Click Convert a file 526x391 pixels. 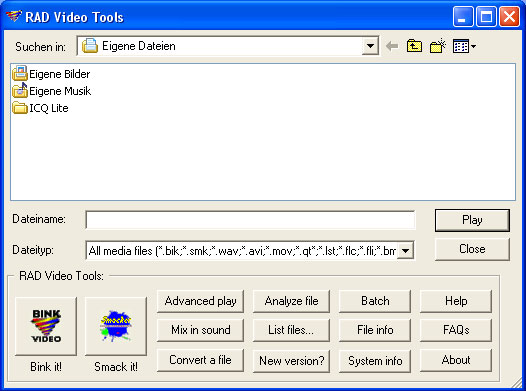[200, 360]
